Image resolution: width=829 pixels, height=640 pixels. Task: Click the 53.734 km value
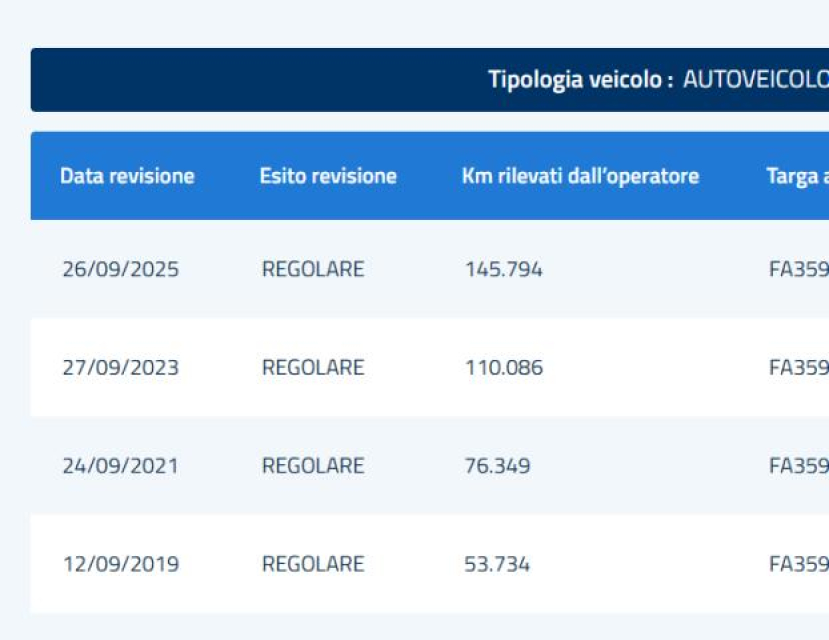[x=496, y=564]
